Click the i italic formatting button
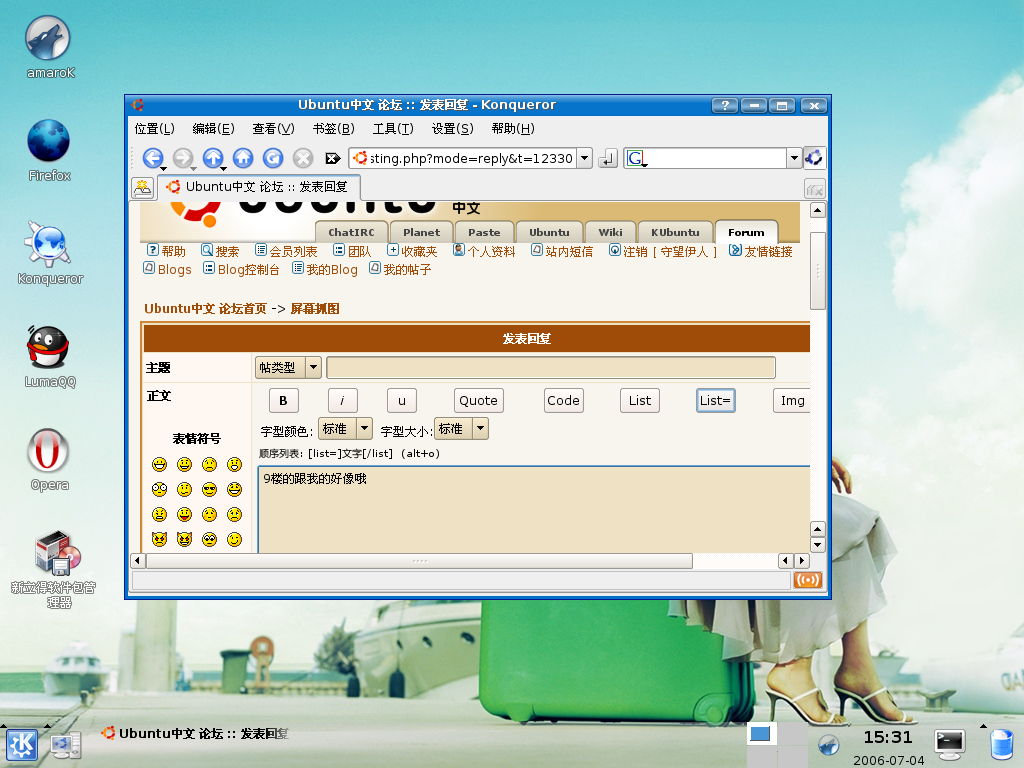This screenshot has width=1024, height=768. (342, 400)
